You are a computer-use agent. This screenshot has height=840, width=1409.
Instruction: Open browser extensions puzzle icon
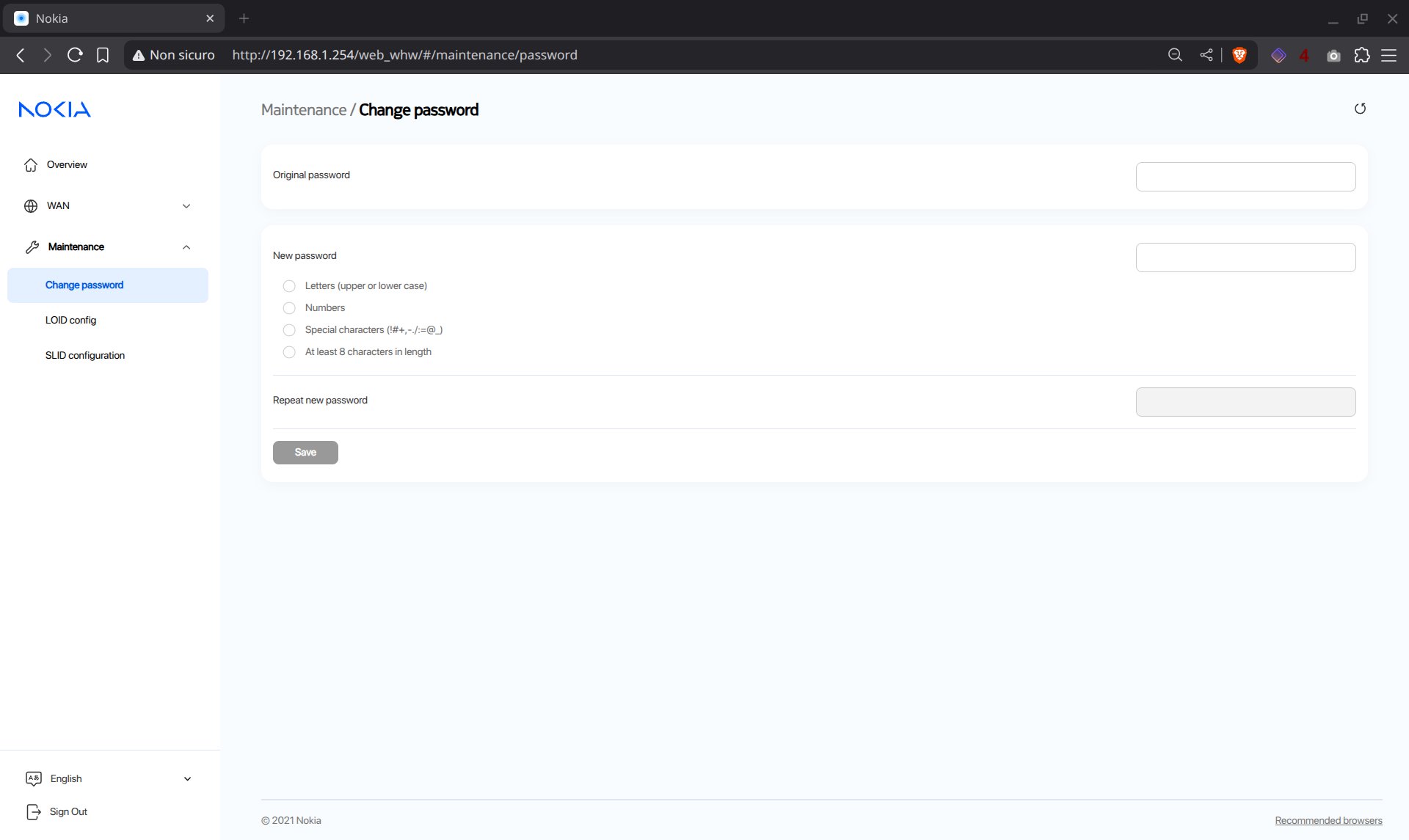point(1362,55)
